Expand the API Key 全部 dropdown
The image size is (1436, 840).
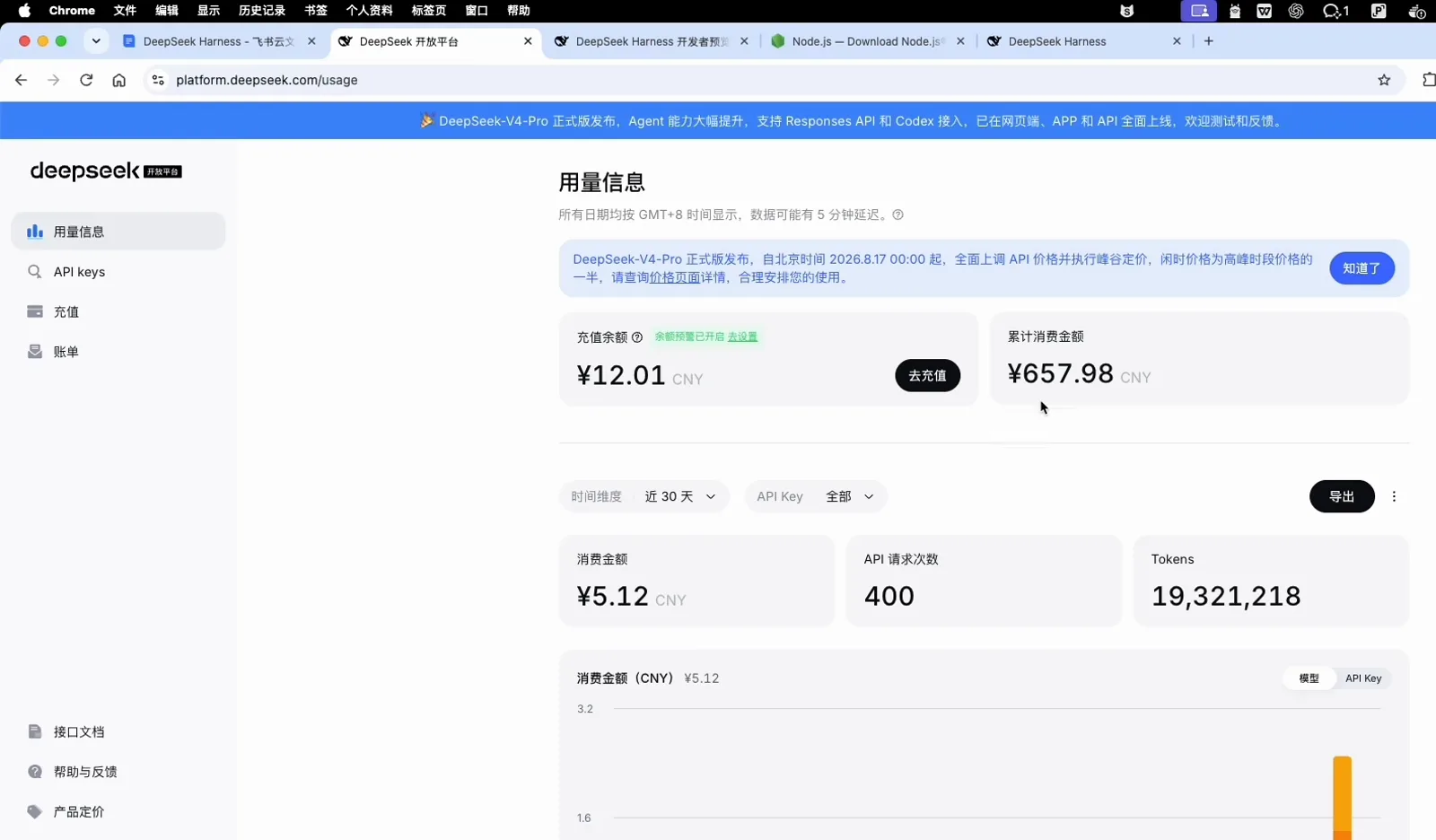tap(816, 496)
